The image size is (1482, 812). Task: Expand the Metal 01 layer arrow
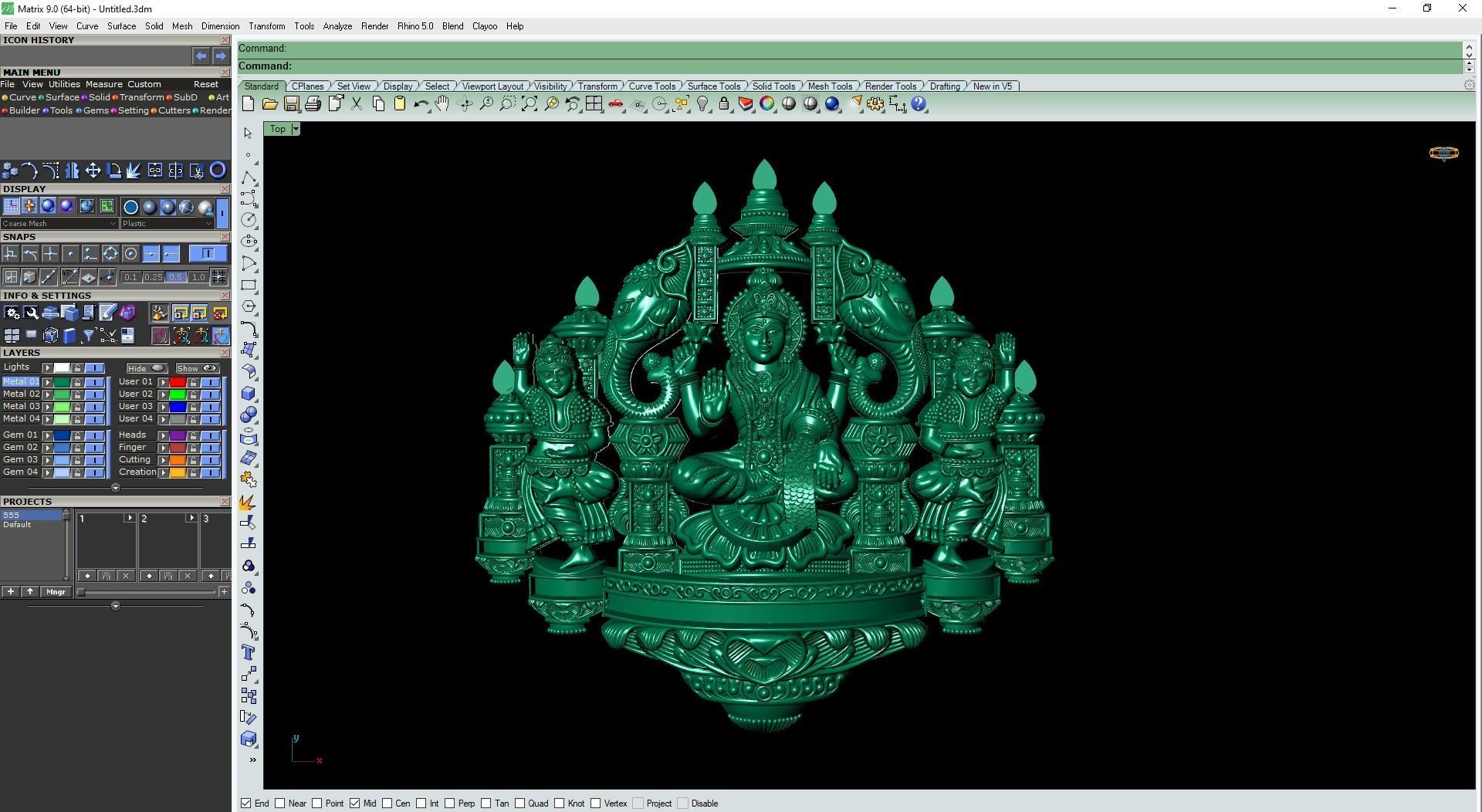(x=47, y=382)
